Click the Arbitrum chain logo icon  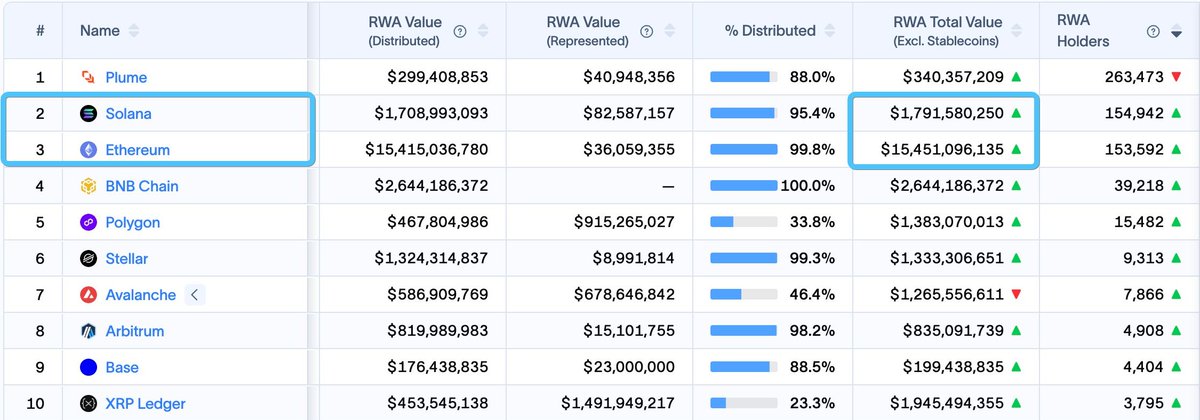(88, 331)
